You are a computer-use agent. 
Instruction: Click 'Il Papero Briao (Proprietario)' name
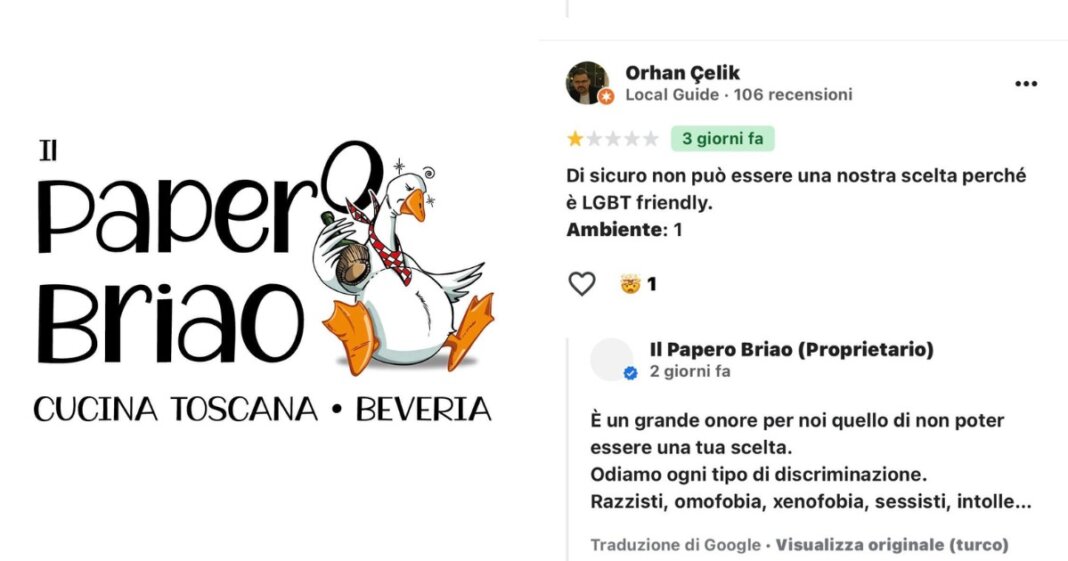coord(791,349)
